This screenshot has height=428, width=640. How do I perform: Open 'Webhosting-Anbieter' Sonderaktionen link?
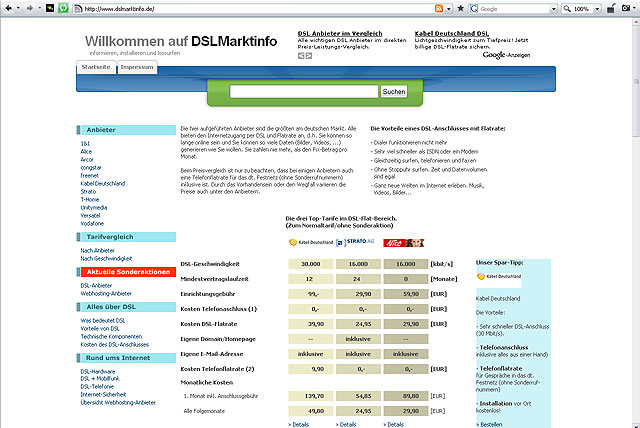pos(106,293)
